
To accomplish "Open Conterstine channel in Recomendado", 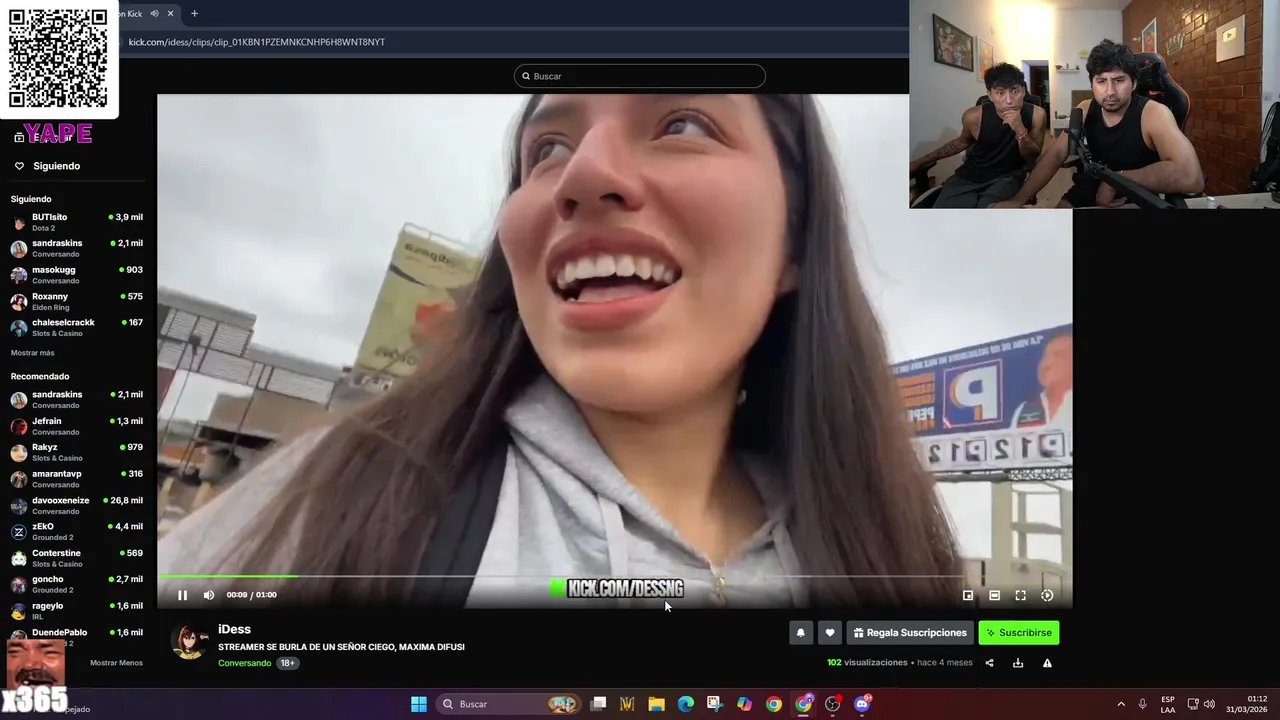I will click(77, 558).
